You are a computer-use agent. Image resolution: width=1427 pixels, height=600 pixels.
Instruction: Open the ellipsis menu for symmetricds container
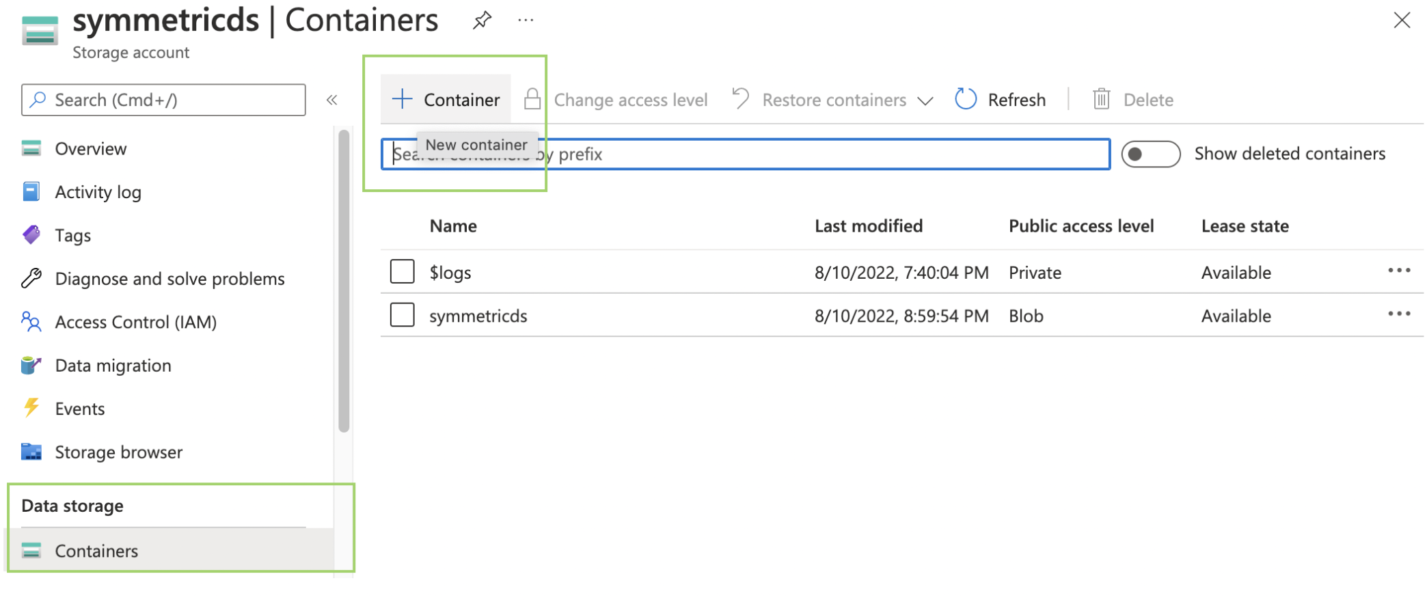pyautogui.click(x=1399, y=313)
